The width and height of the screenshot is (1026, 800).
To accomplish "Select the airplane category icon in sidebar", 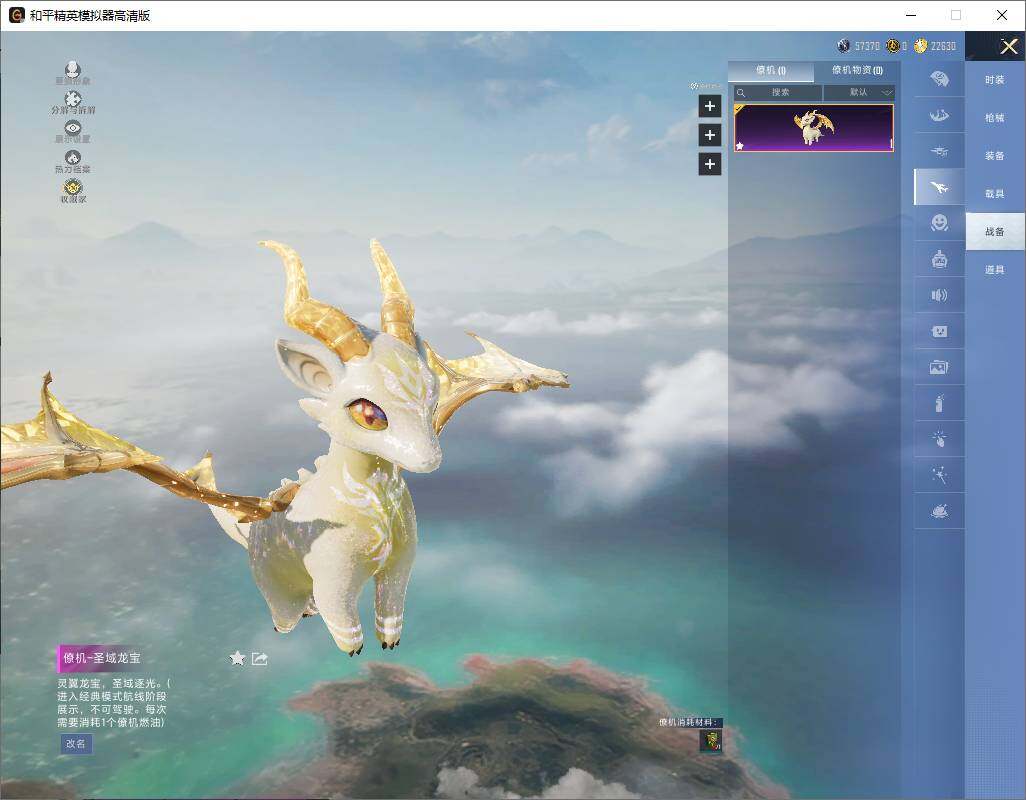I will tap(939, 187).
